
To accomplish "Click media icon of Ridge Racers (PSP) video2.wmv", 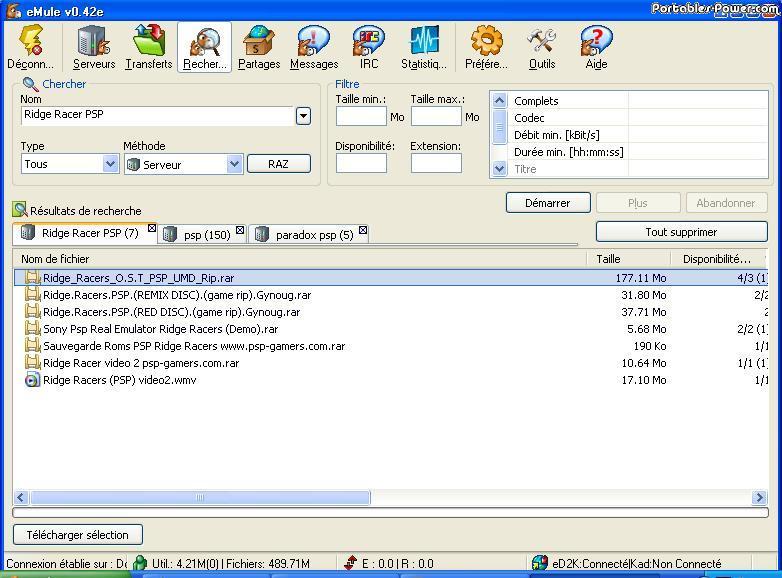I will [x=32, y=380].
